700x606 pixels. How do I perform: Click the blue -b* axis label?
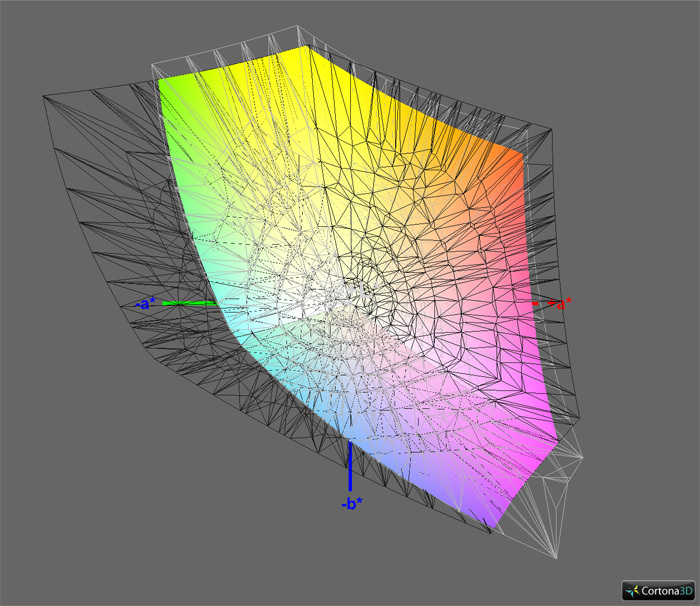352,504
